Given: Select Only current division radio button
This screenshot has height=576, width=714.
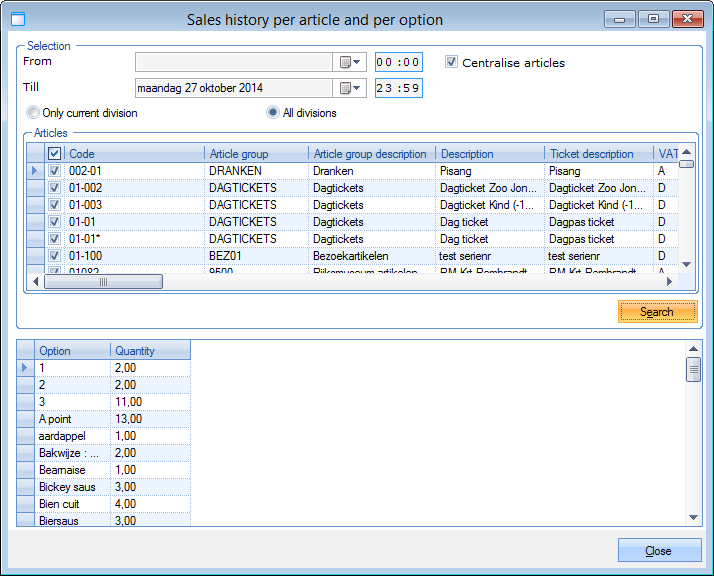Looking at the screenshot, I should coord(34,113).
